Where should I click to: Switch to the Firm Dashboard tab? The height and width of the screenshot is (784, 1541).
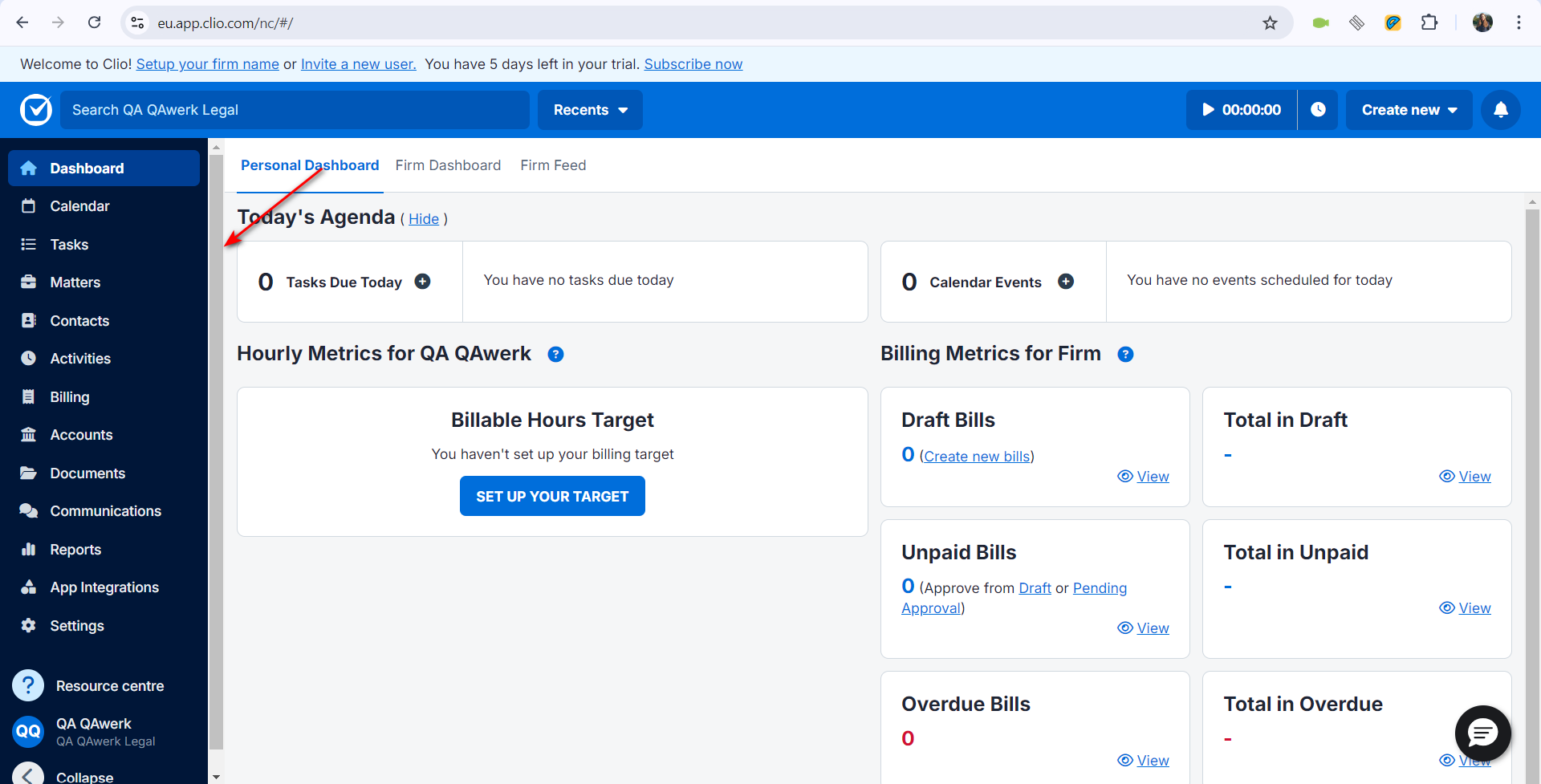tap(448, 165)
